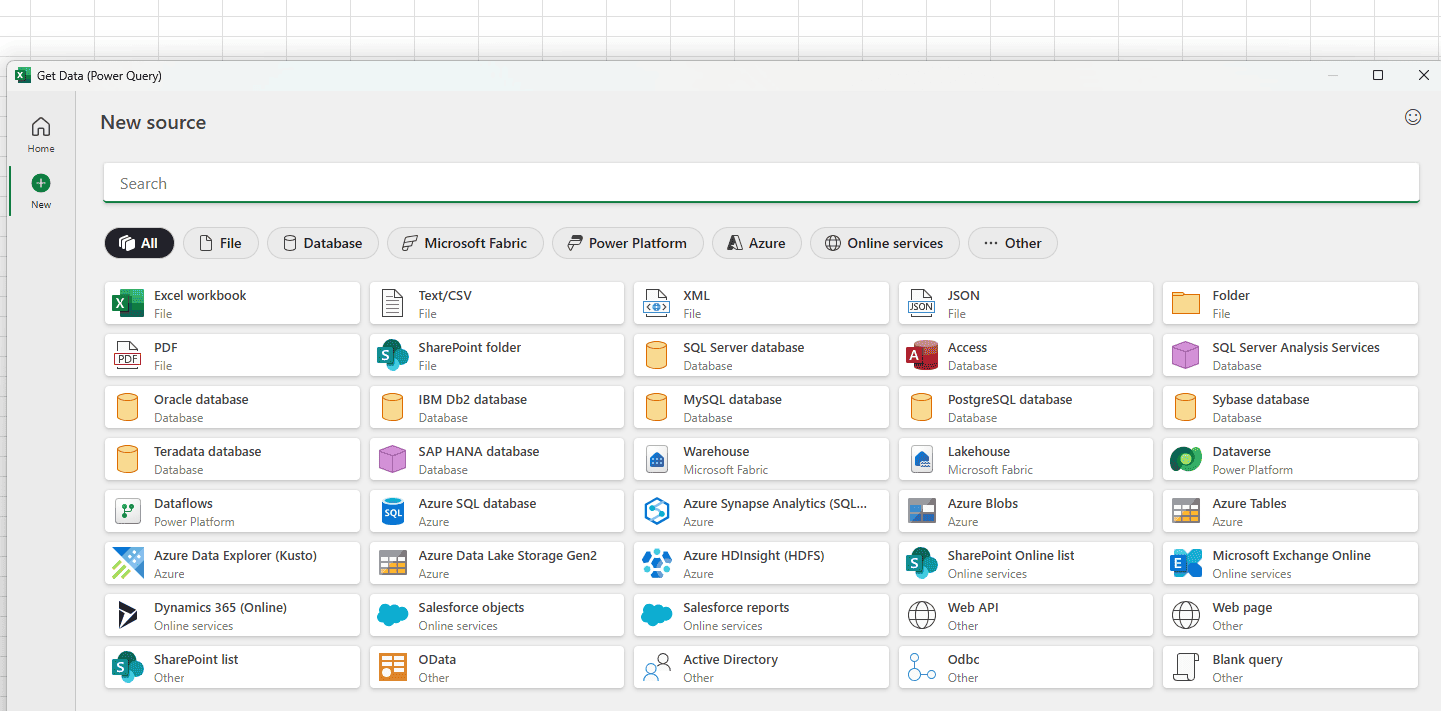The height and width of the screenshot is (711, 1441).
Task: Start a Blank query
Action: 1289,666
